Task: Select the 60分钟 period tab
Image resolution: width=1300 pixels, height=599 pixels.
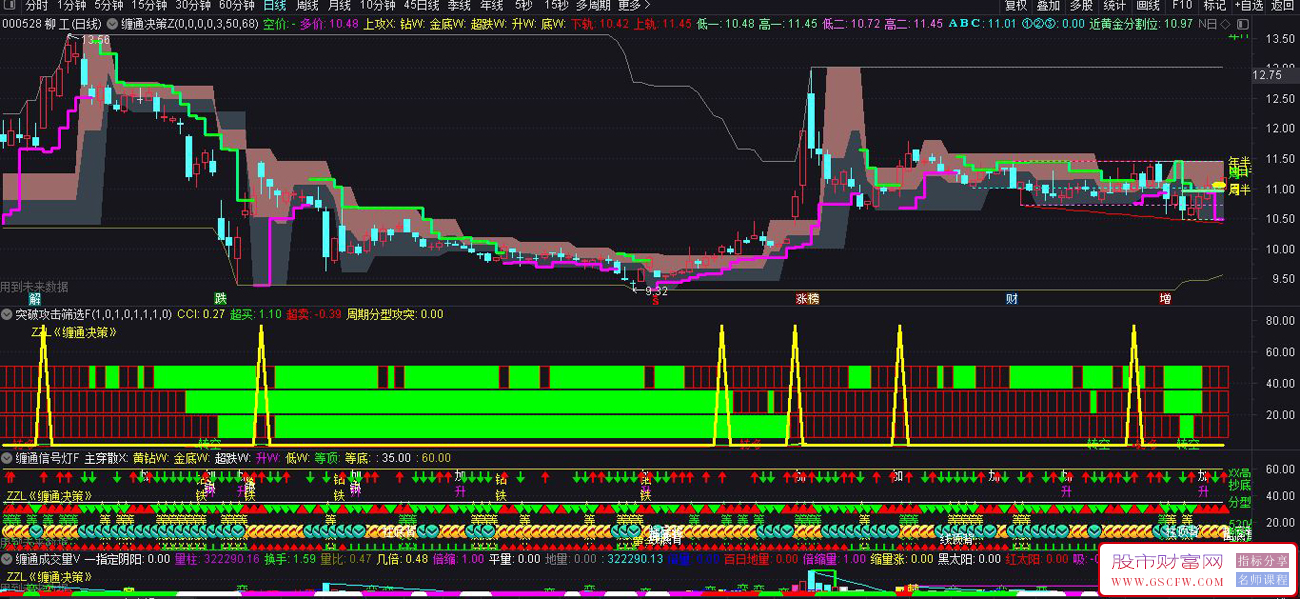Action: [x=237, y=5]
